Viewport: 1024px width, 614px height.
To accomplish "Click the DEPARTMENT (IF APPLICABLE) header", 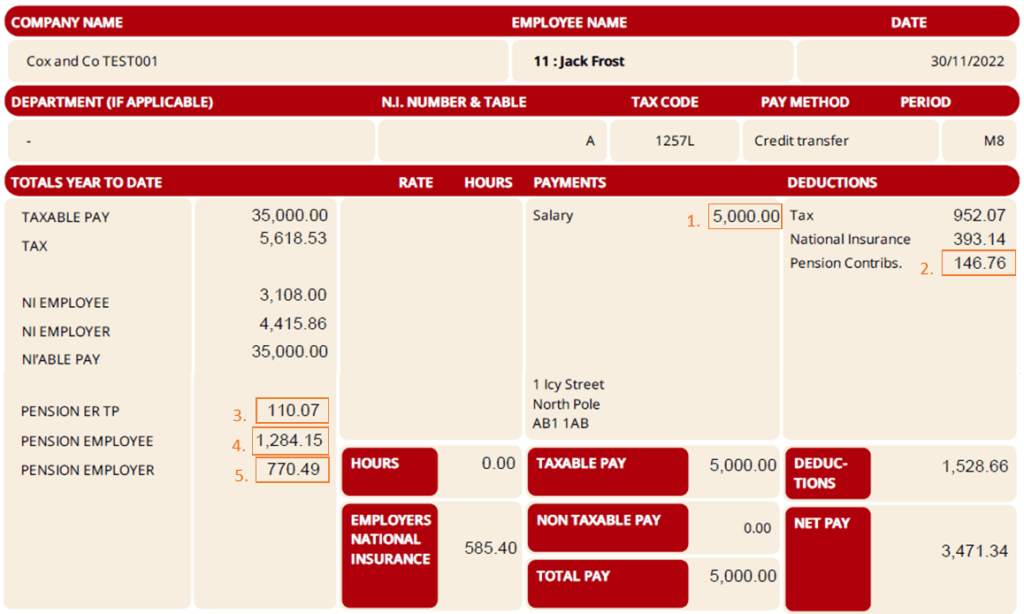I will click(112, 103).
